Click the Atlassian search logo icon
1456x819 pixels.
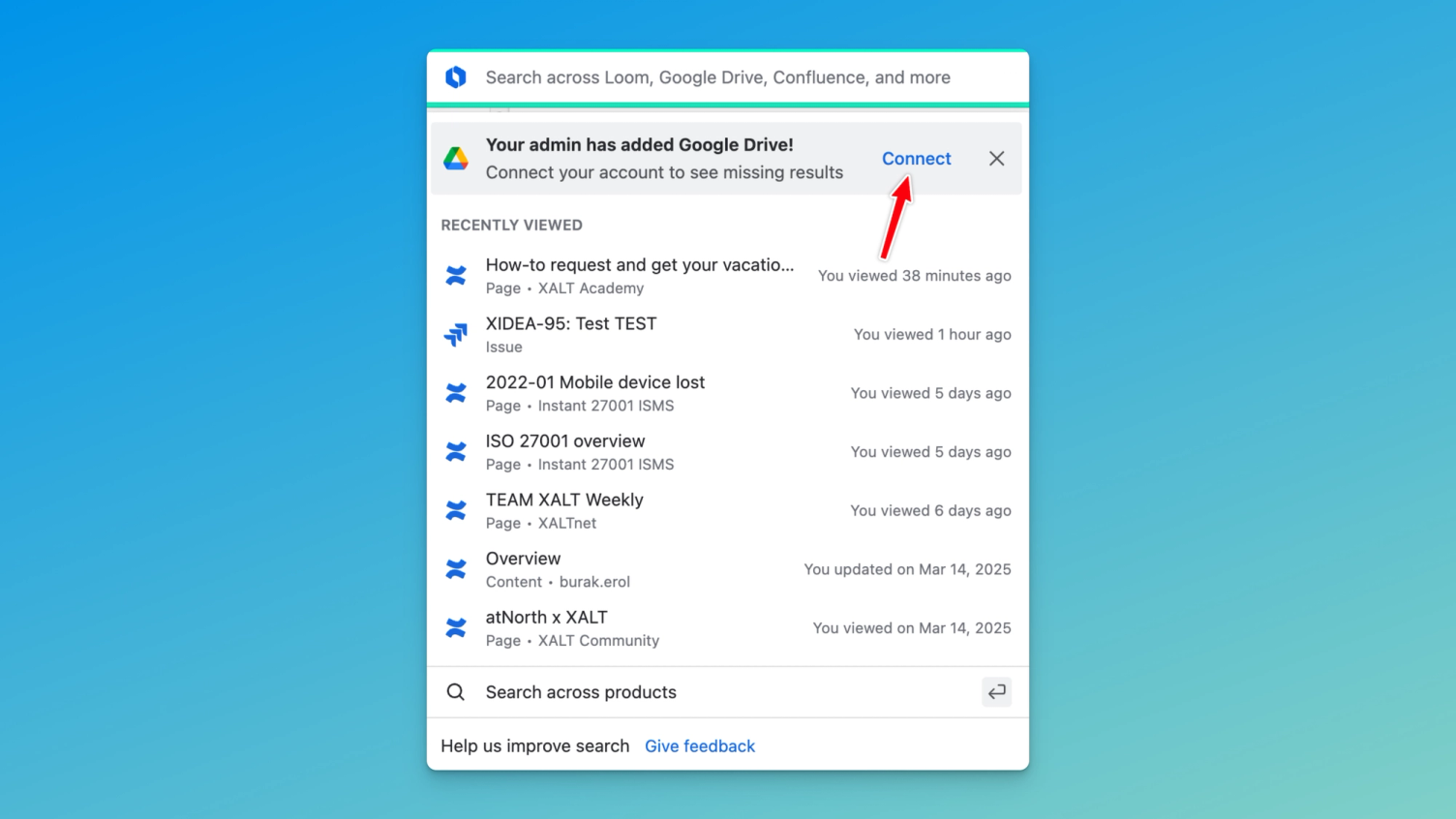pyautogui.click(x=456, y=77)
